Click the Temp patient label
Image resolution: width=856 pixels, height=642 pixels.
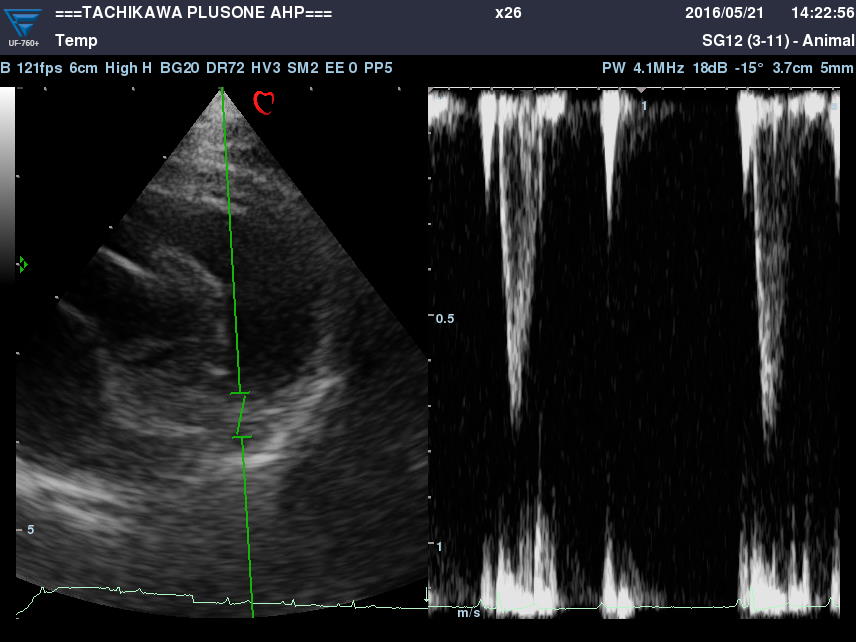point(76,41)
